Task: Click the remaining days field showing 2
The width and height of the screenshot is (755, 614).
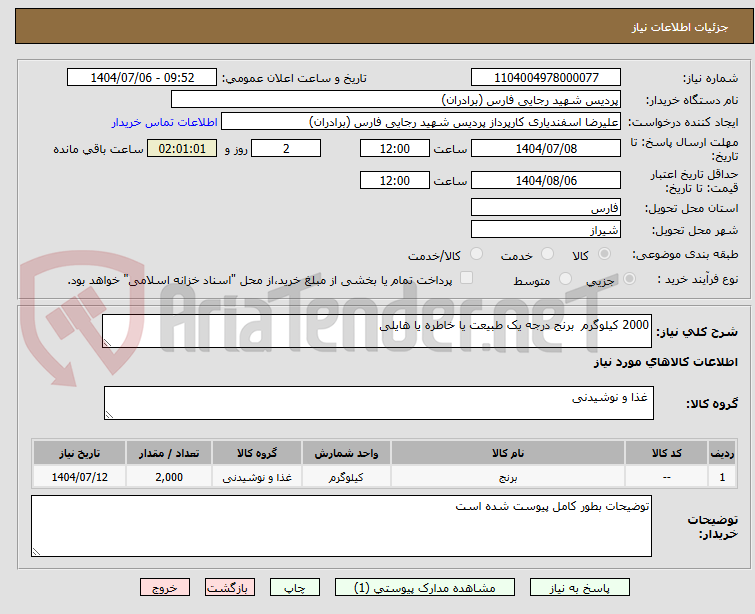Action: pos(286,148)
